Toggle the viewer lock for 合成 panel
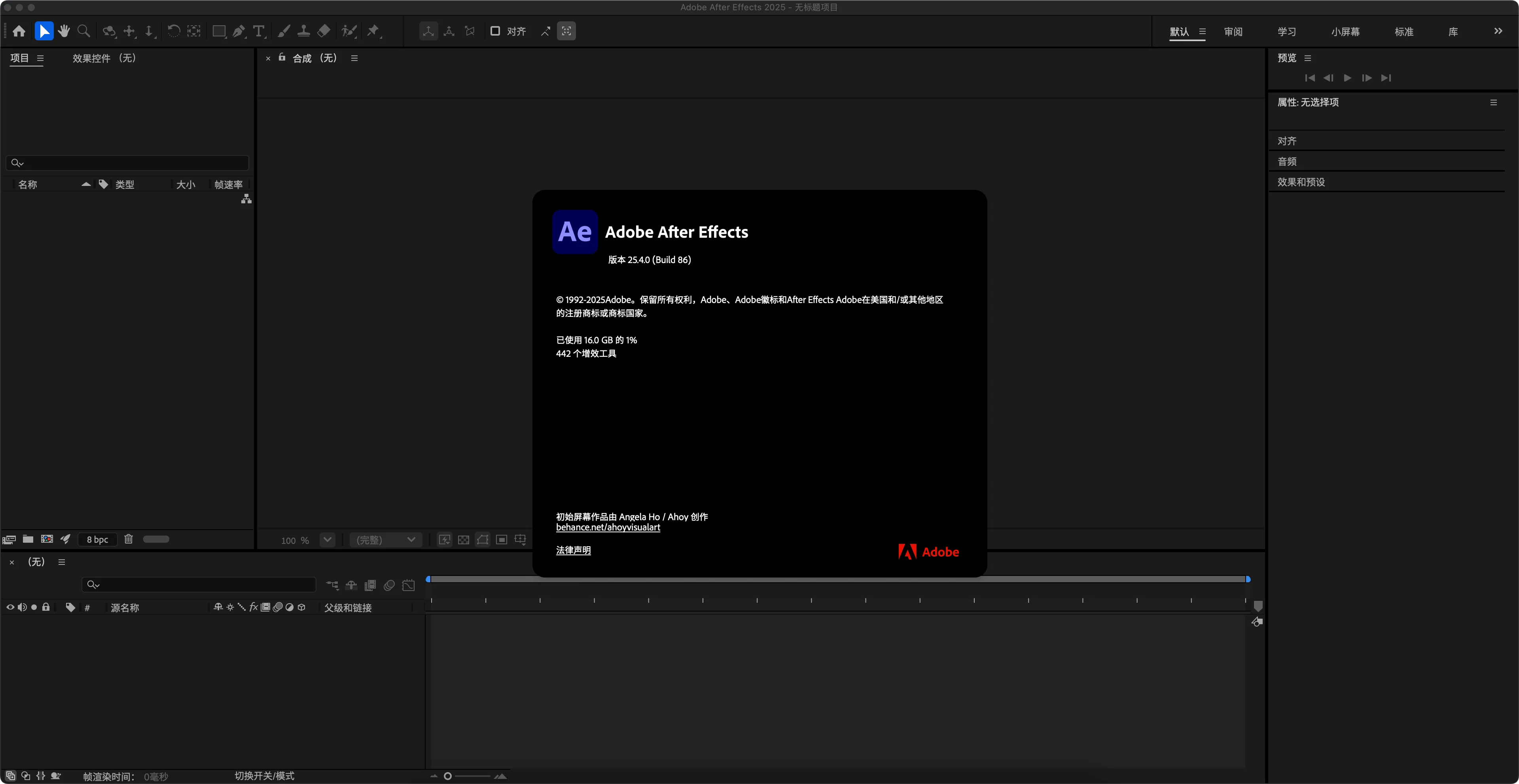Screen dimensions: 1519x784 pyautogui.click(x=282, y=57)
